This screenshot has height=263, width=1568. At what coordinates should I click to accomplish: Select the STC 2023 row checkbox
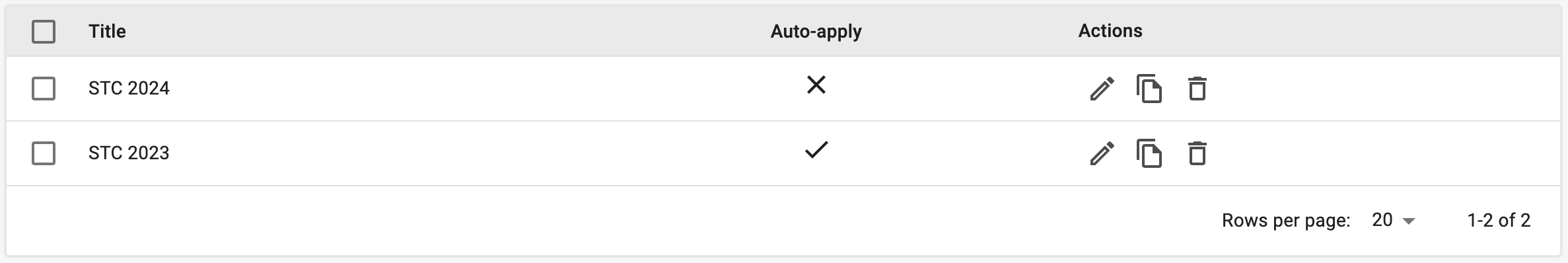44,153
